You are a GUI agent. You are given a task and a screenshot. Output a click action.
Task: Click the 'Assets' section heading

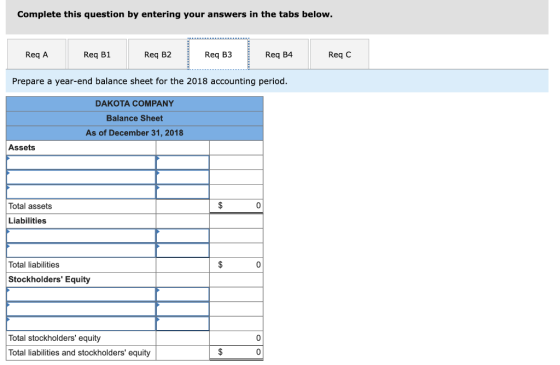pyautogui.click(x=22, y=148)
